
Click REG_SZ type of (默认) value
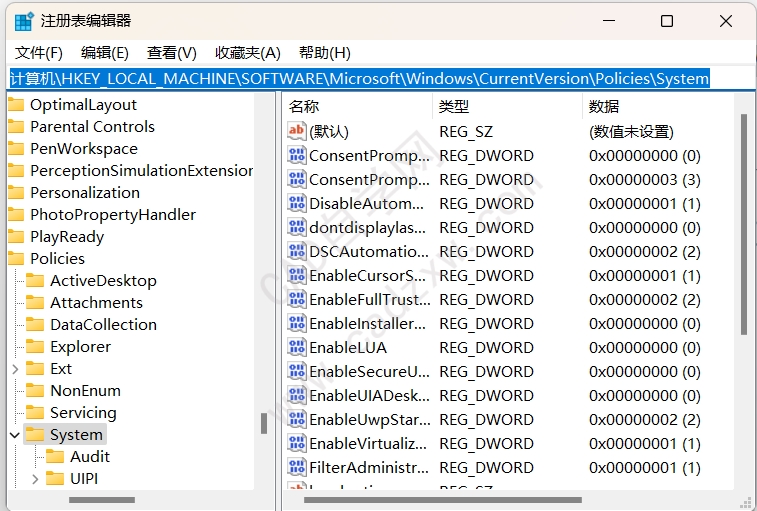[466, 131]
